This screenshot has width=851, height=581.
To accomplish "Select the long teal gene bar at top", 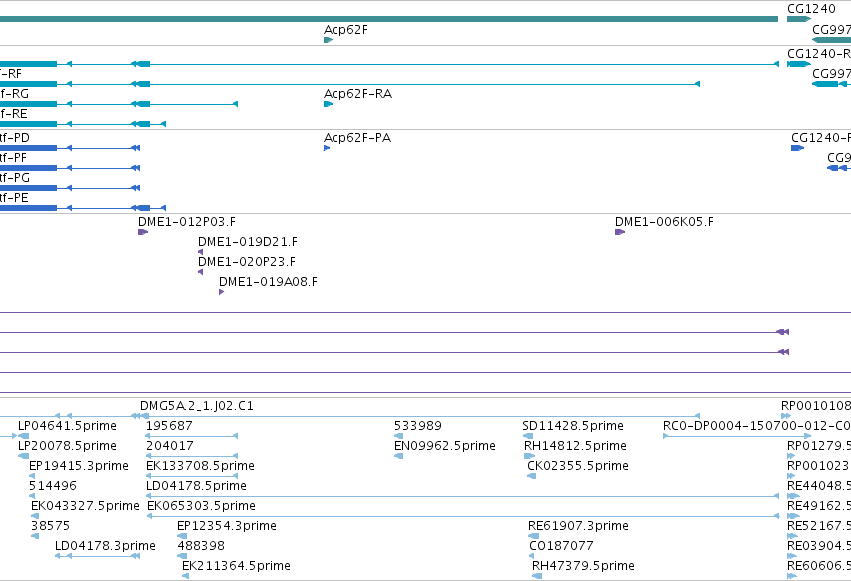I will coord(389,19).
